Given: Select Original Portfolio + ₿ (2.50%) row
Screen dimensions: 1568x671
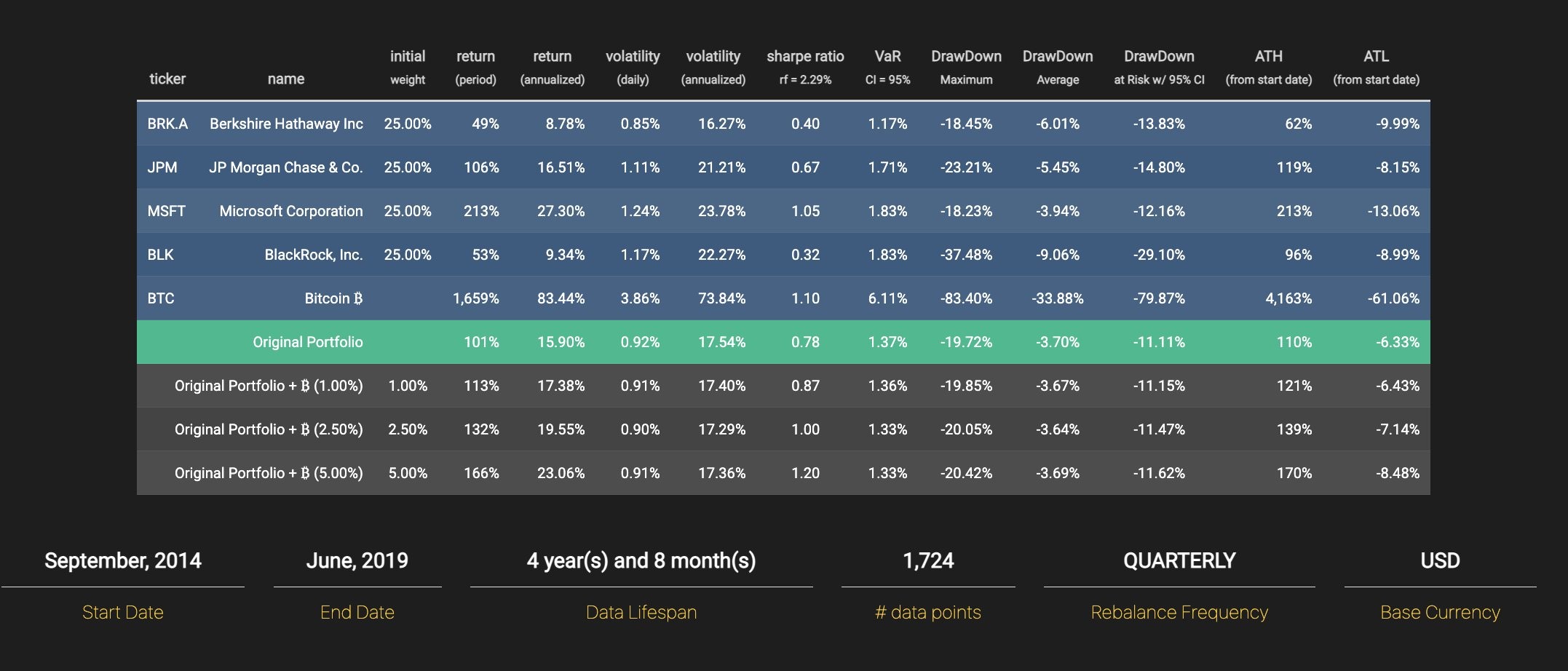Looking at the screenshot, I should coord(783,429).
